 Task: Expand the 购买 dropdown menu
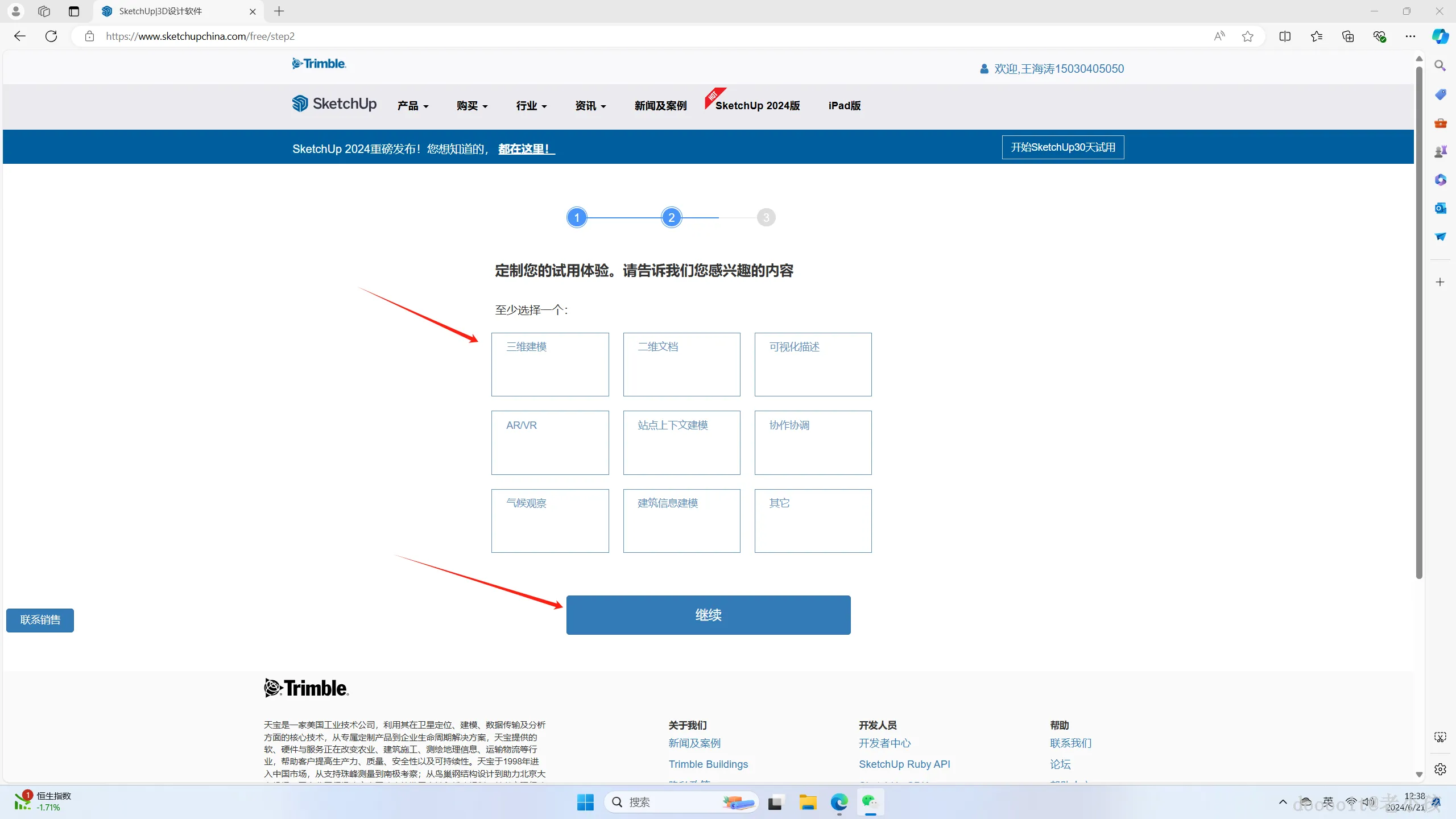coord(472,106)
